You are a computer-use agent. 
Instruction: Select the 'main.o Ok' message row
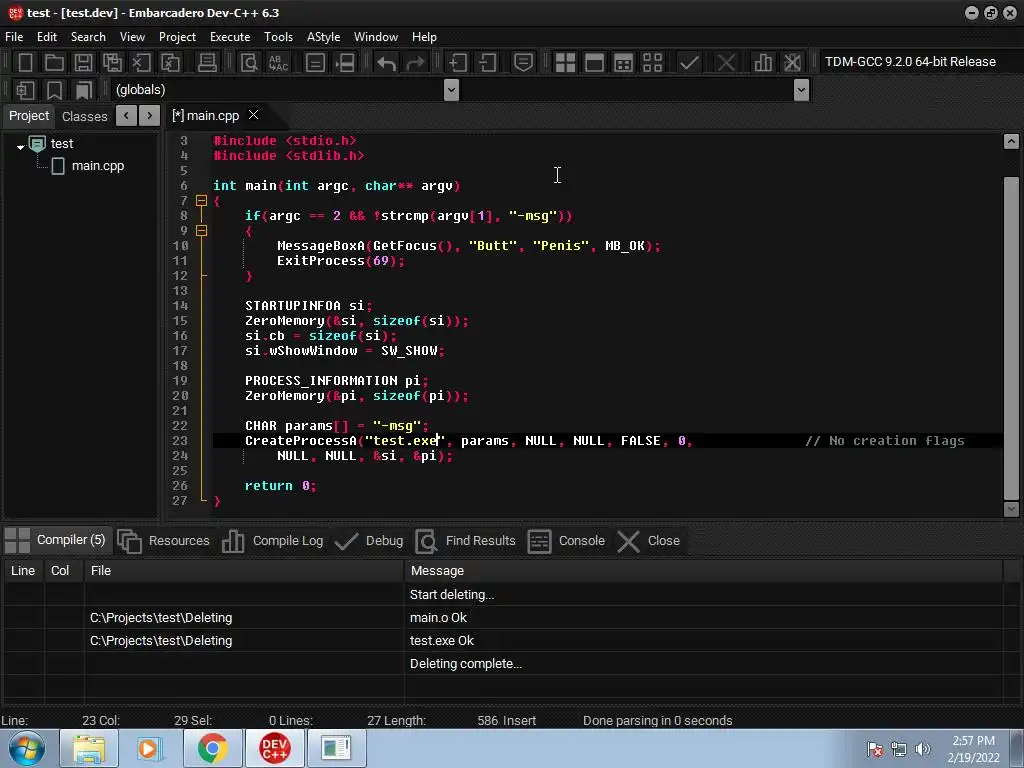[503, 618]
